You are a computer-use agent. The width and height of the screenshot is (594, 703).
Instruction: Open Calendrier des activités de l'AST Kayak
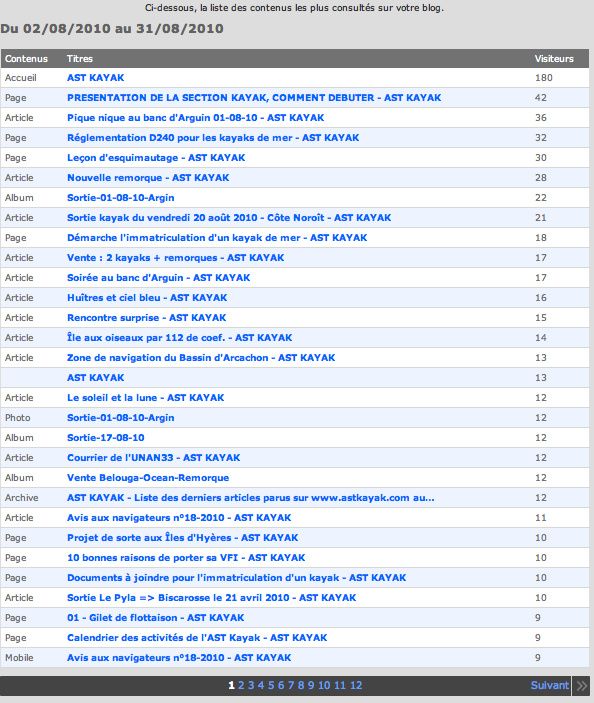pyautogui.click(x=197, y=638)
